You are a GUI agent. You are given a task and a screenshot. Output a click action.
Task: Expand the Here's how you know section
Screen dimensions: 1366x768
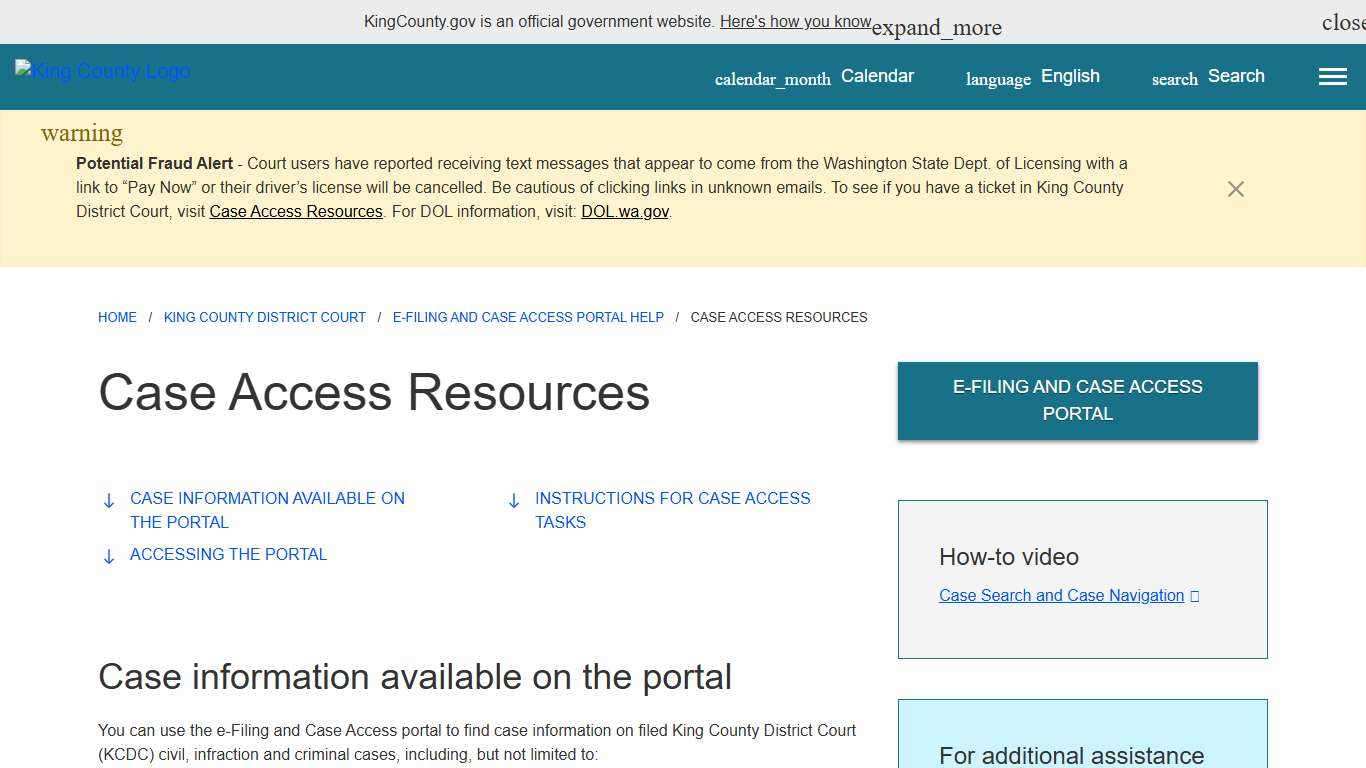[x=796, y=21]
